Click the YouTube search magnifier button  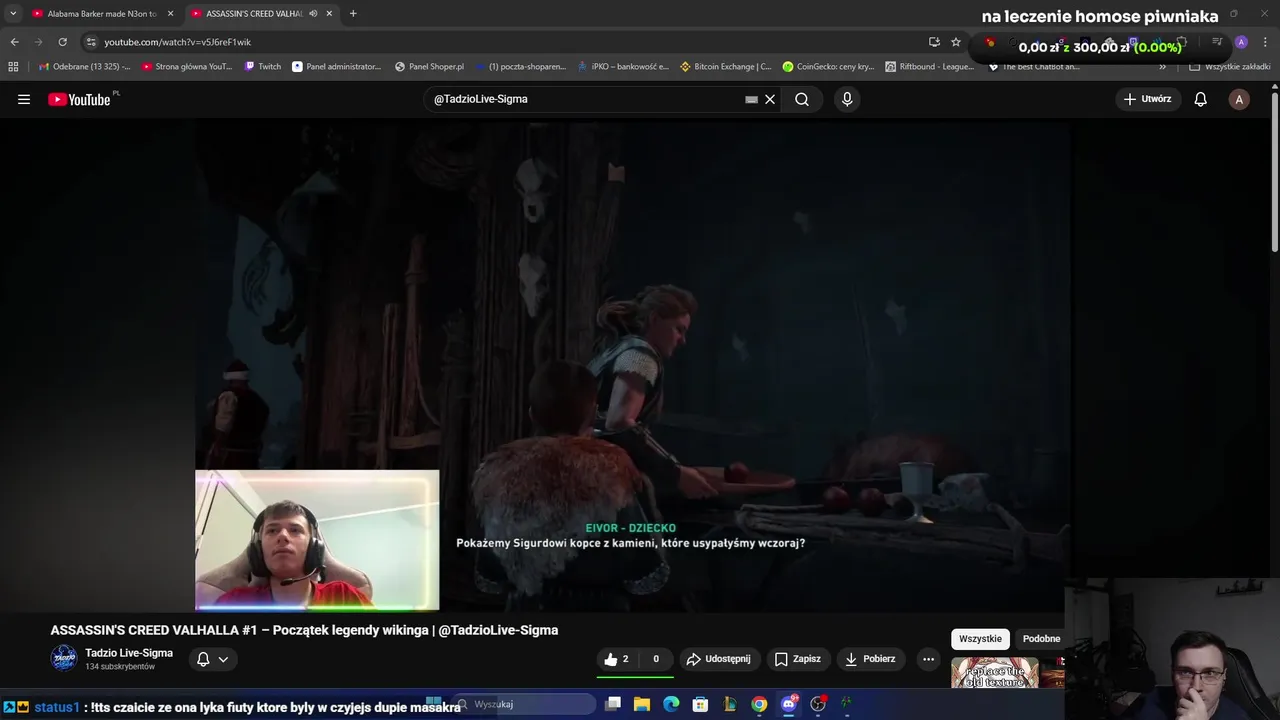click(802, 99)
